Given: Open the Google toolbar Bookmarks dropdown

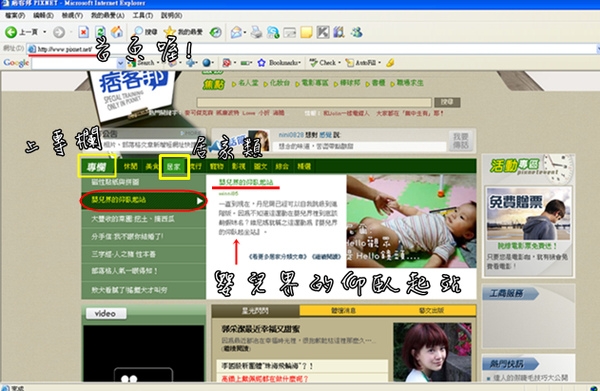Looking at the screenshot, I should [279, 63].
